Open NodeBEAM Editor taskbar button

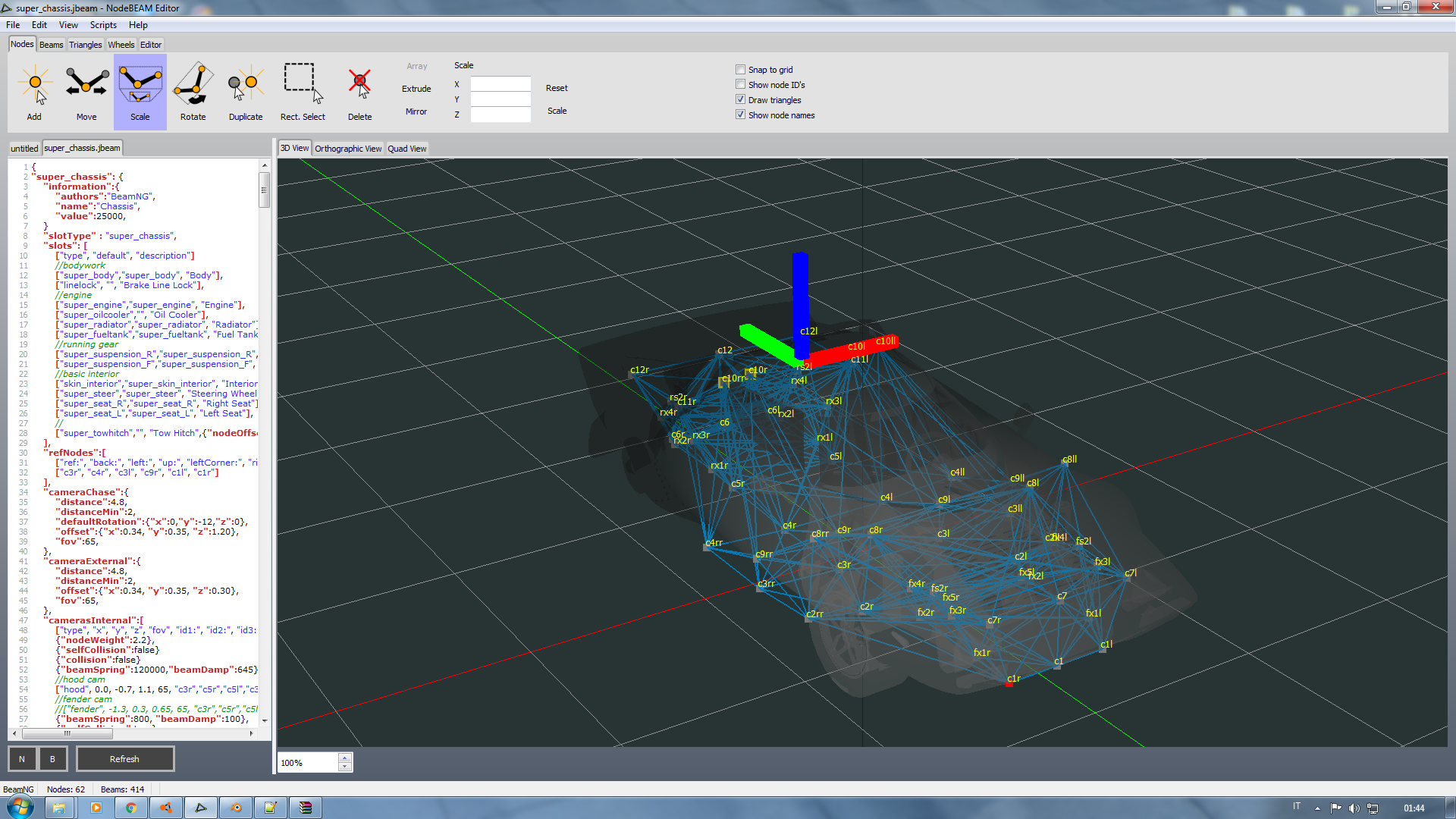(x=201, y=808)
